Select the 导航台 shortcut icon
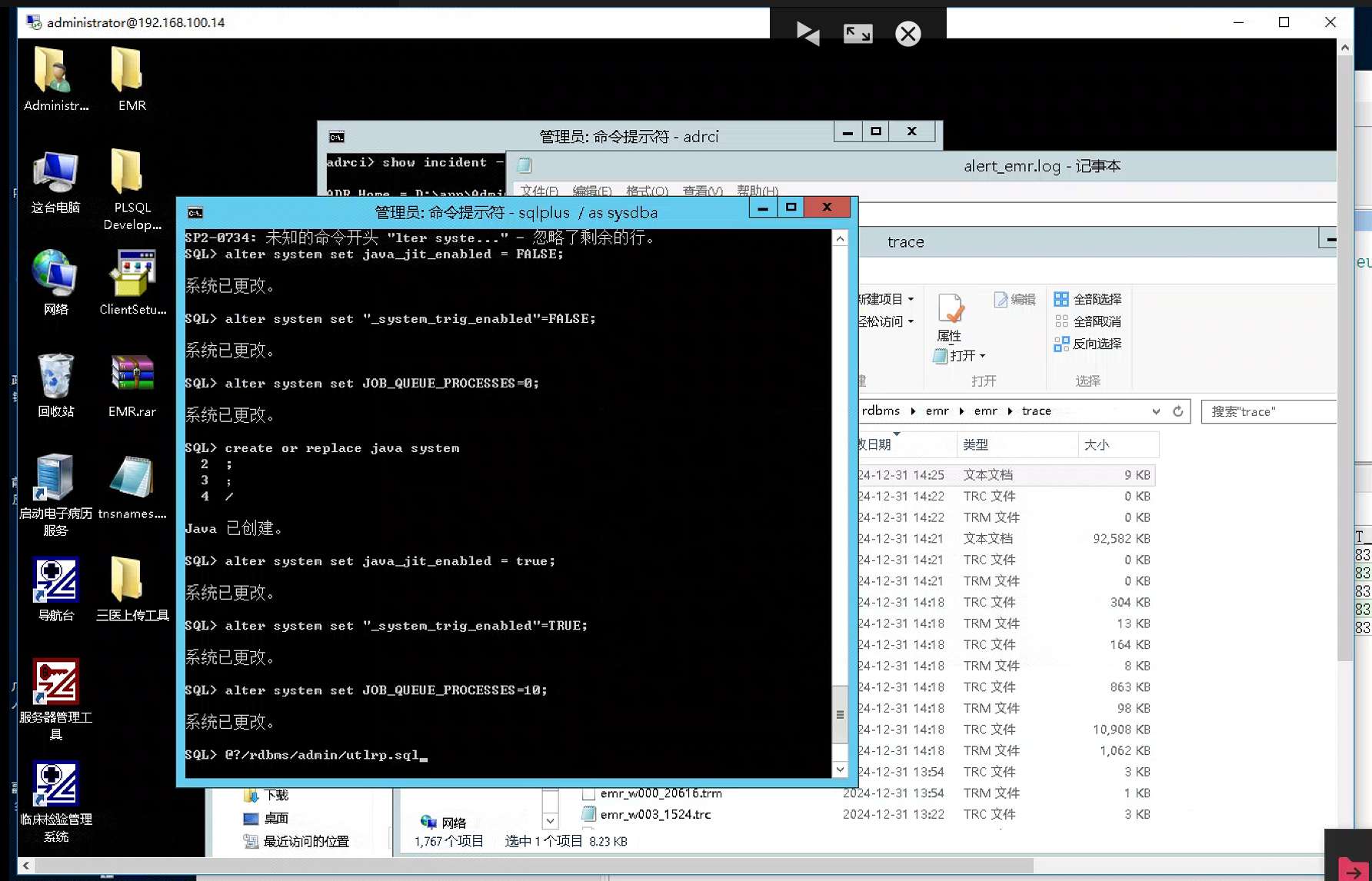Screen dimensions: 1372x881 click(x=55, y=589)
